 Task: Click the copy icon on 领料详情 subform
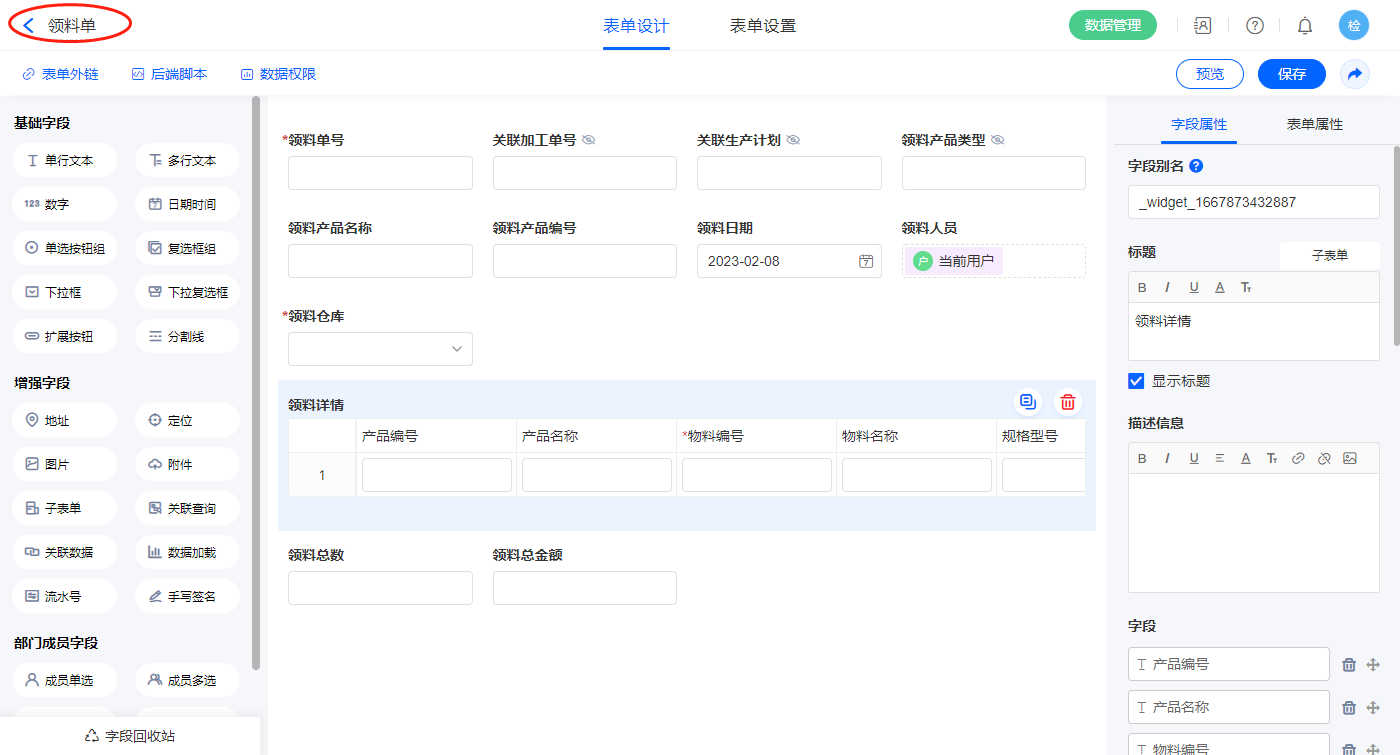pyautogui.click(x=1027, y=402)
